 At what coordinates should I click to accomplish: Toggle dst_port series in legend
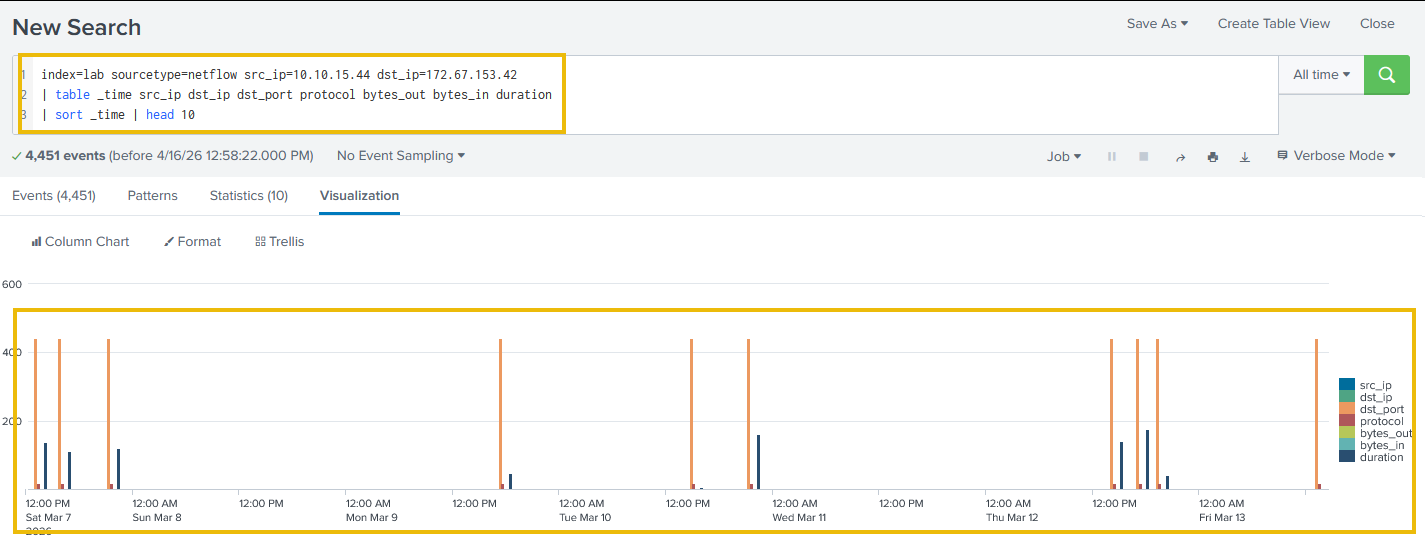(1372, 409)
